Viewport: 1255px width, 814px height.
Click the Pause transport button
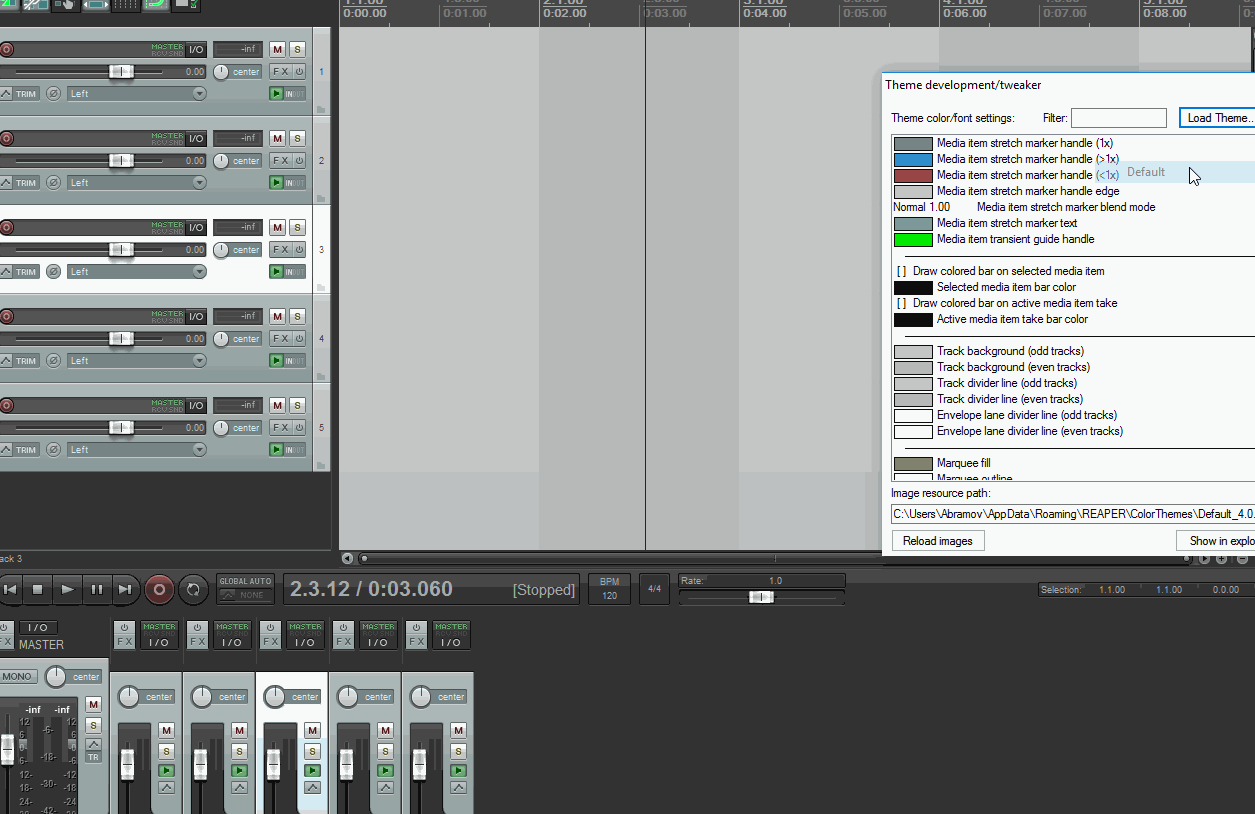[x=96, y=589]
